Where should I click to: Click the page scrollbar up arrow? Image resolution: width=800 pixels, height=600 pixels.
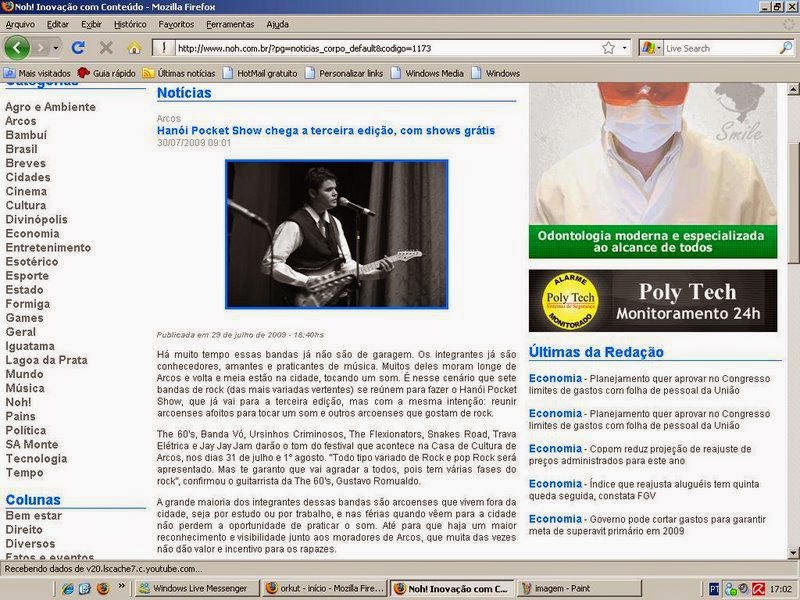click(x=793, y=90)
